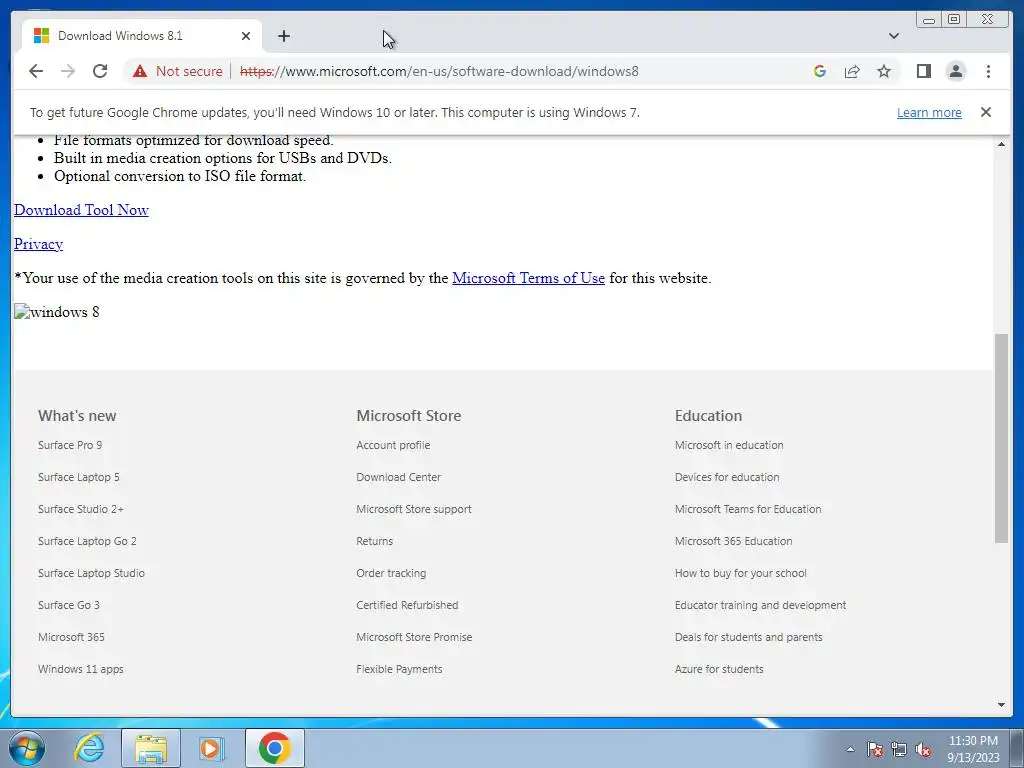
Task: Open the Surface Laptop Studio link
Action: pos(91,573)
